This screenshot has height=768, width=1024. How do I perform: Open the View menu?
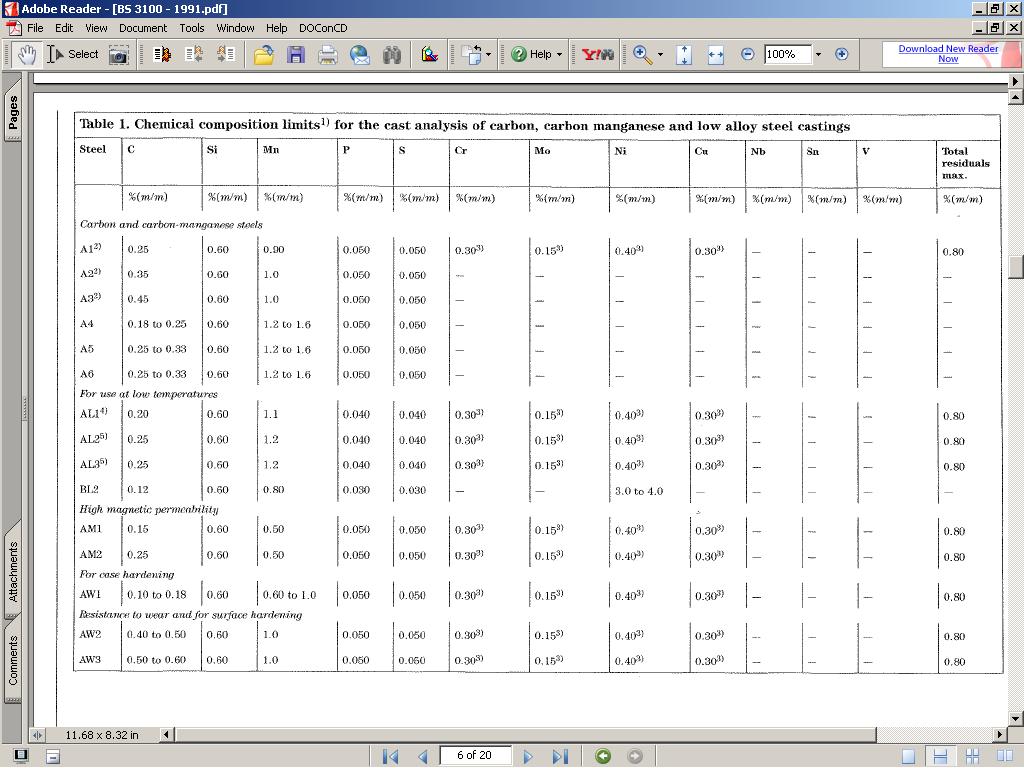tap(96, 28)
